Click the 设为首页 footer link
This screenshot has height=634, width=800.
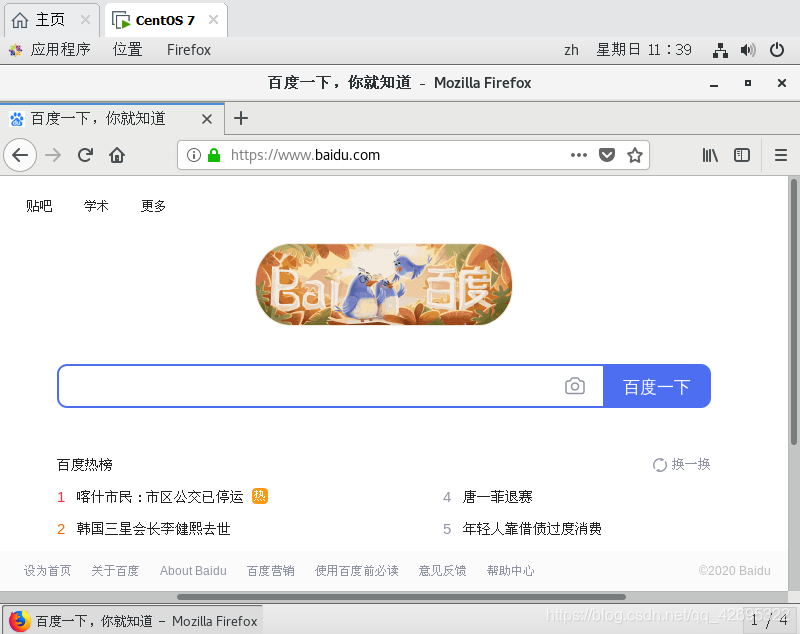[47, 571]
